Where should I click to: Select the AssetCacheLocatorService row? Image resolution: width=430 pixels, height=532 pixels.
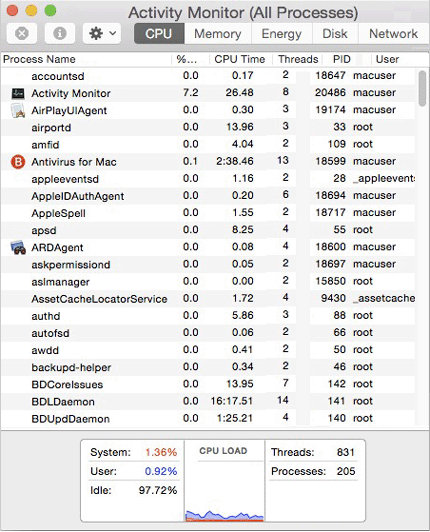tap(208, 299)
